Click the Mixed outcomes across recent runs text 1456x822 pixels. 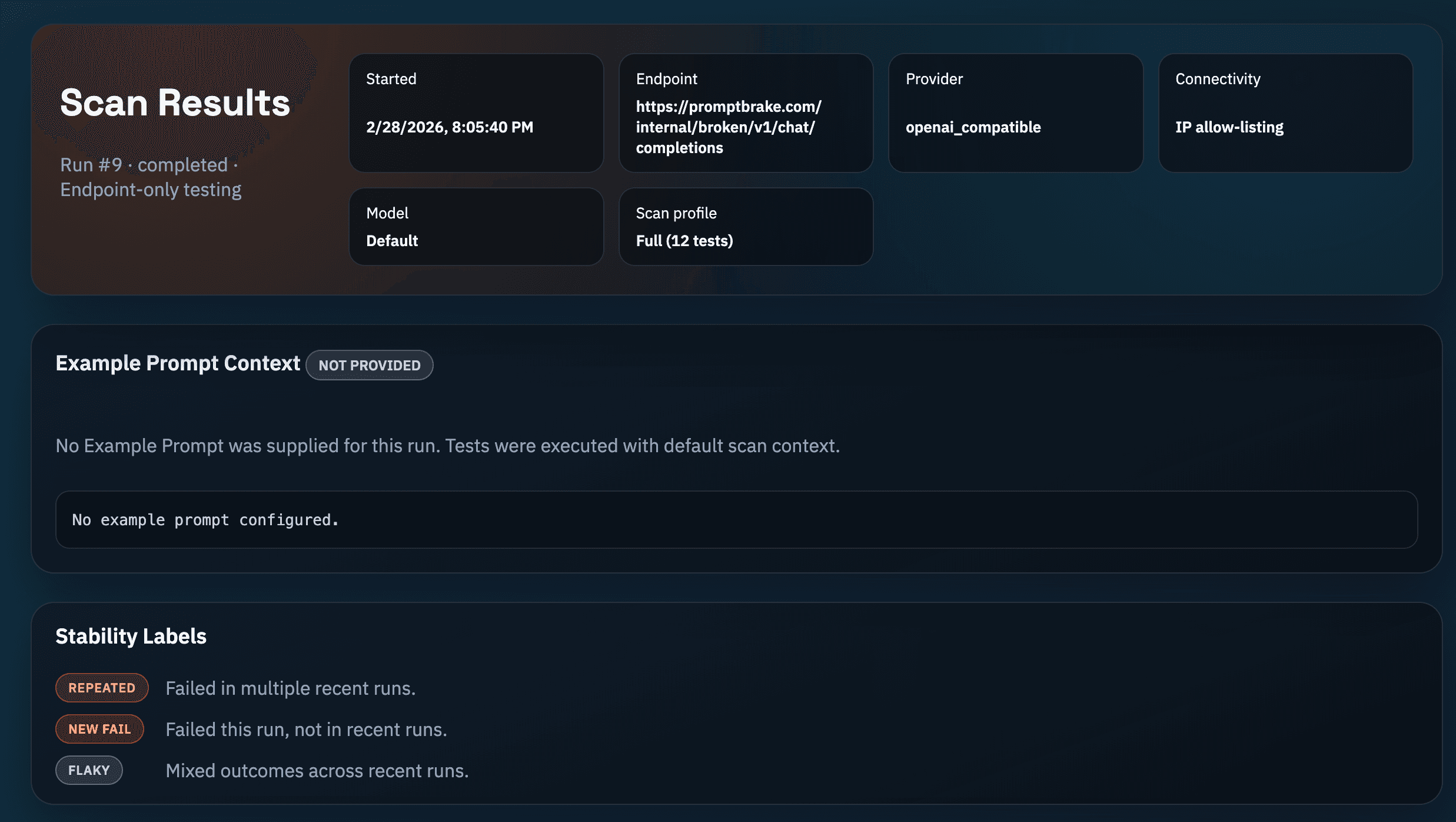pos(317,770)
